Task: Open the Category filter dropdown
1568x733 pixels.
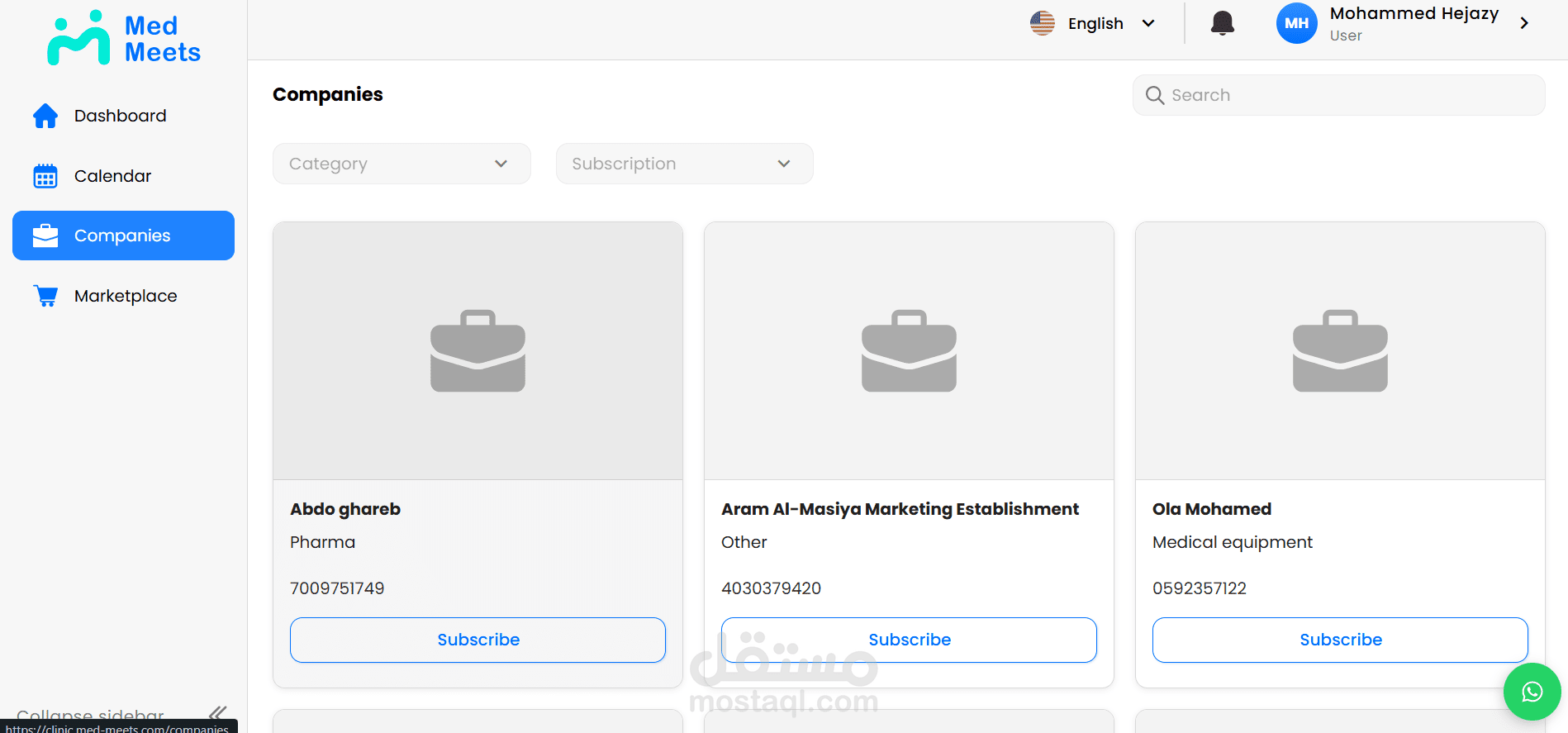Action: (402, 164)
